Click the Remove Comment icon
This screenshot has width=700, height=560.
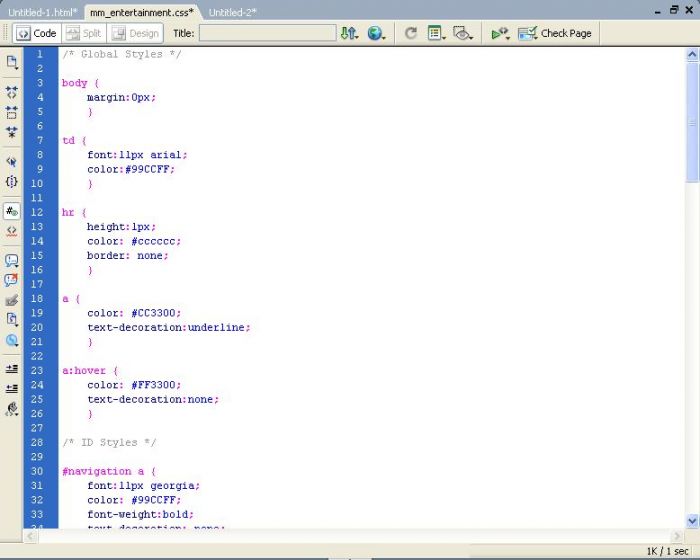(x=12, y=281)
